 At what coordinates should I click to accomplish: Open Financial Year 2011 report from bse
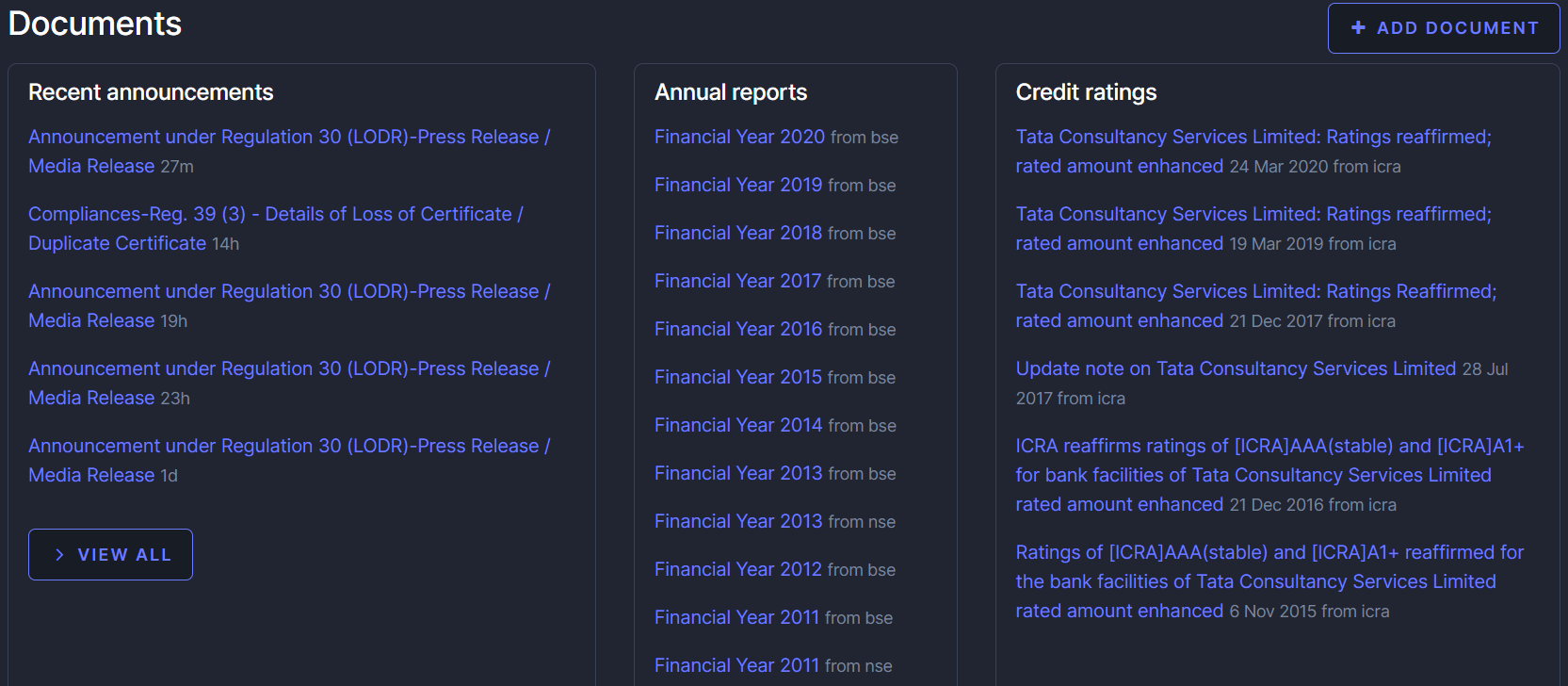pos(737,617)
